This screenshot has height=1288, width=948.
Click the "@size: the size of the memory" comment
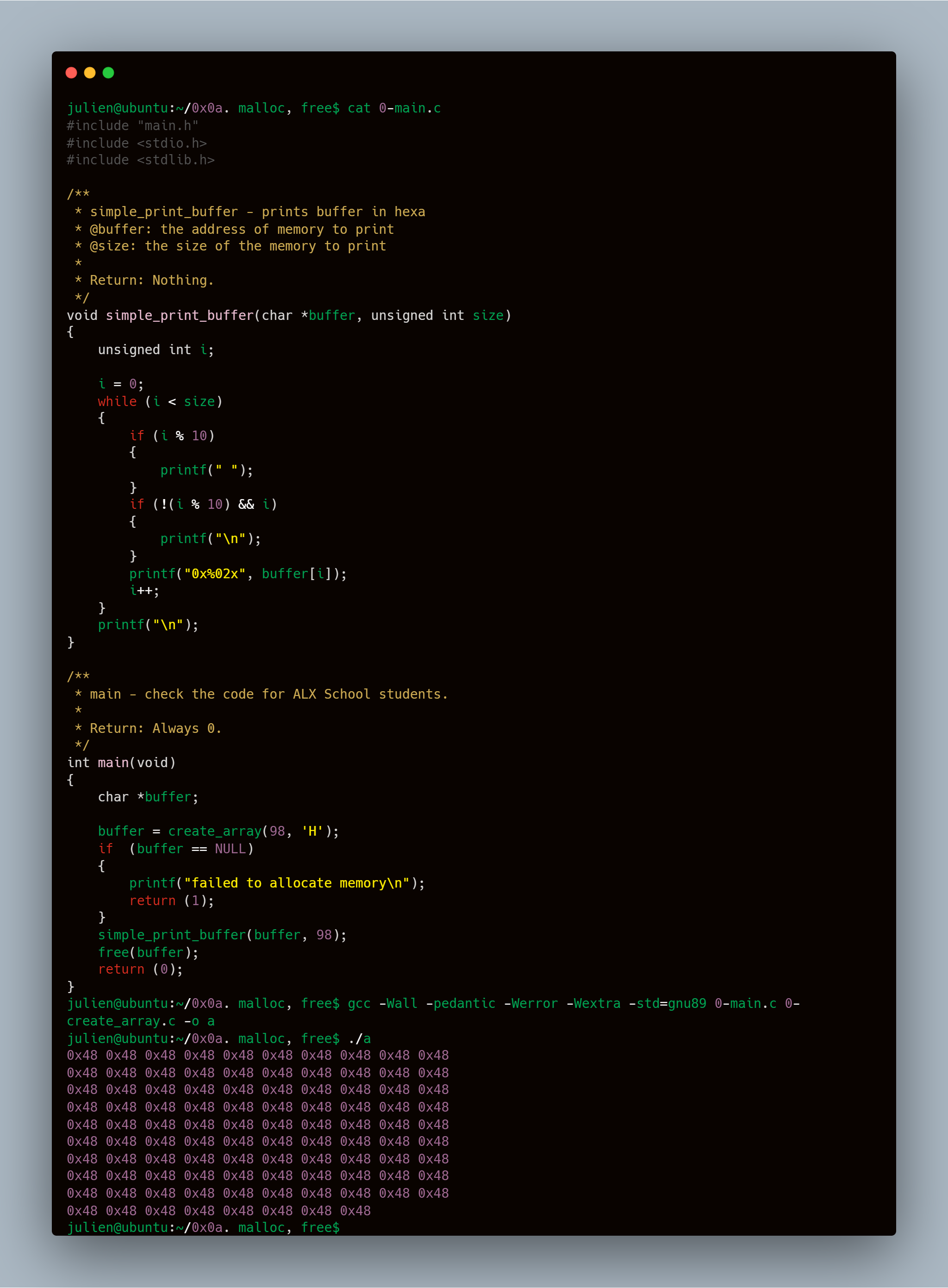(230, 246)
